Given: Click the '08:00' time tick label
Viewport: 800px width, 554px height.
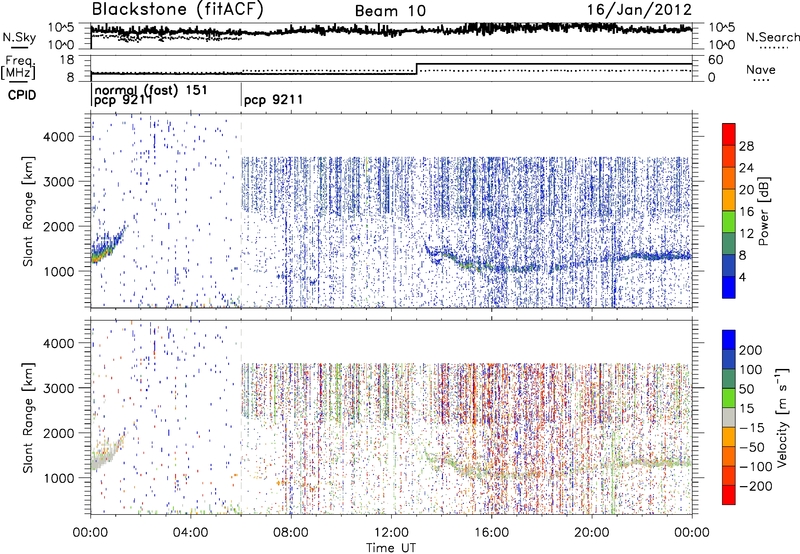Looking at the screenshot, I should [291, 533].
